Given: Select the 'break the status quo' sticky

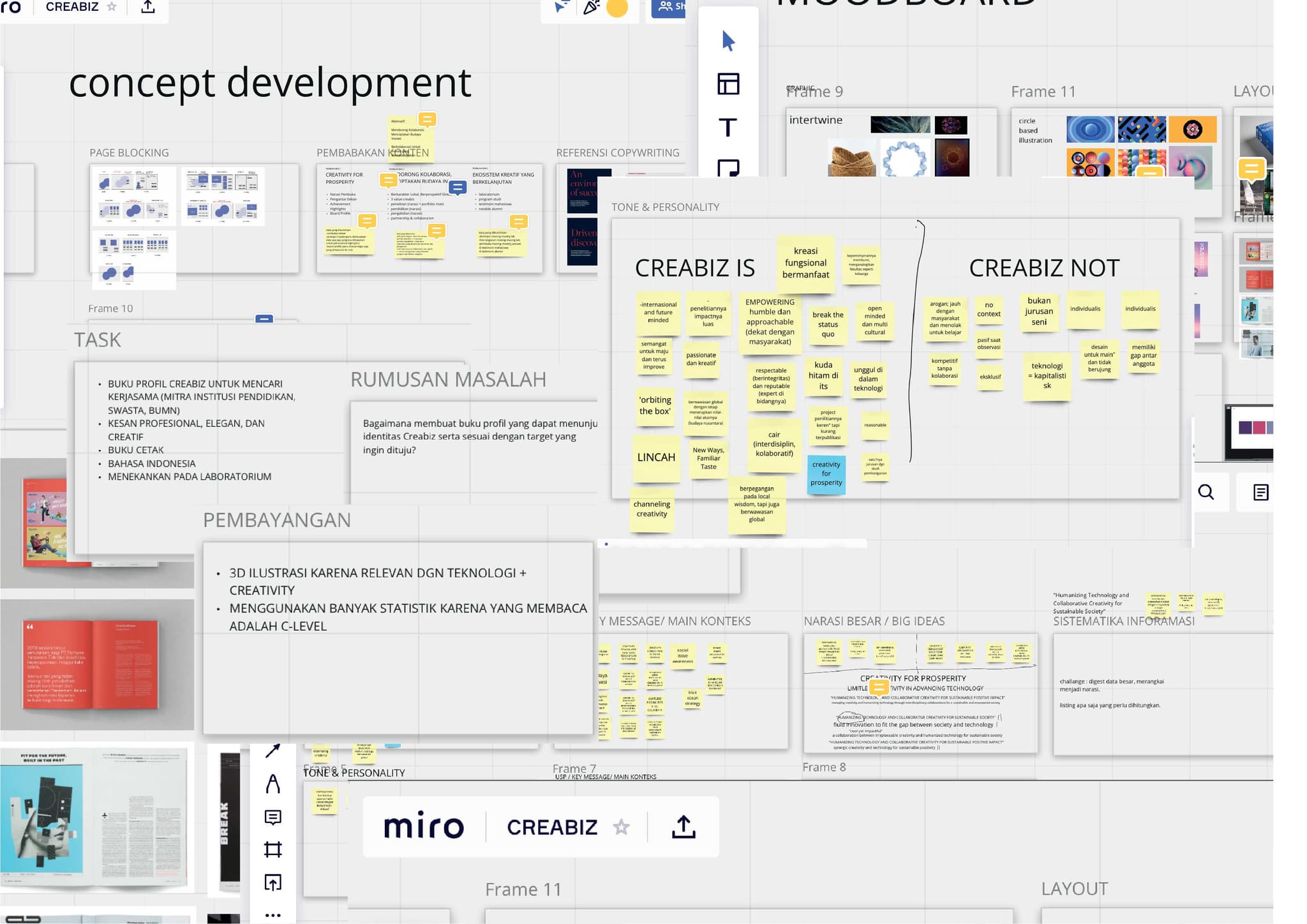Looking at the screenshot, I should (x=828, y=324).
